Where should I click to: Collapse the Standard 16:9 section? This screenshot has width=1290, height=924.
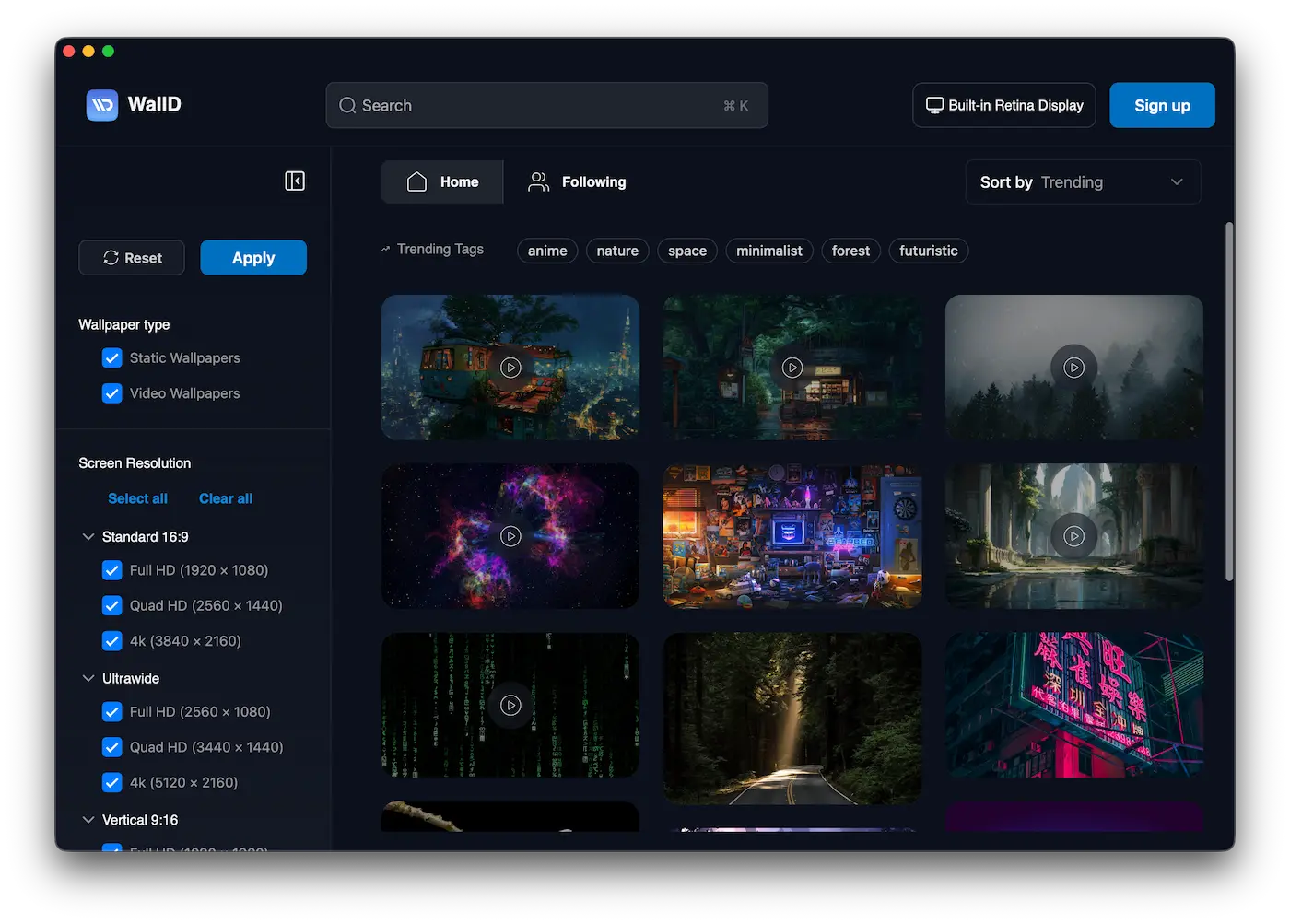[x=88, y=537]
